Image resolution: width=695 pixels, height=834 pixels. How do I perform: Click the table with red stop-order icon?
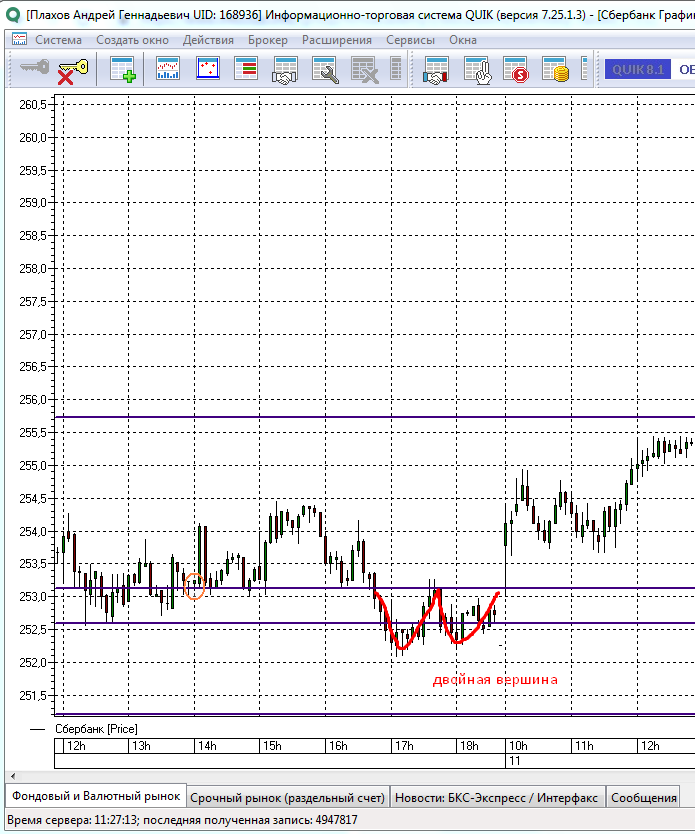tap(515, 70)
